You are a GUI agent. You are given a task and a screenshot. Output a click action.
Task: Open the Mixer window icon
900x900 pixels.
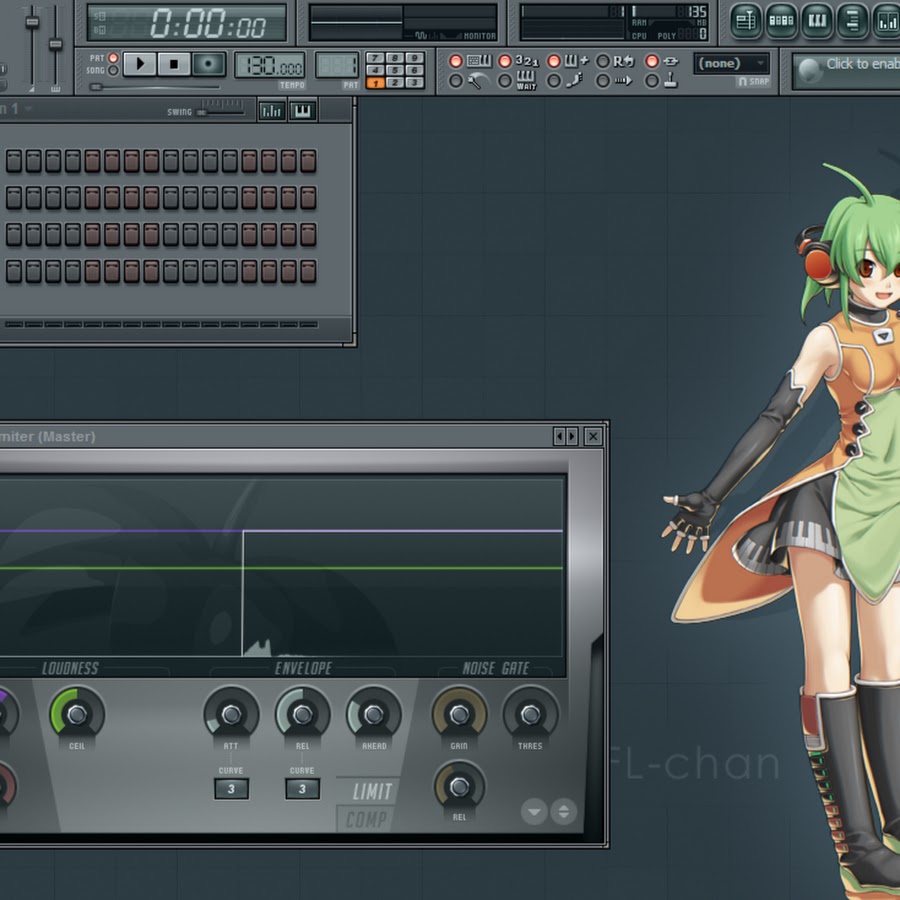[887, 21]
